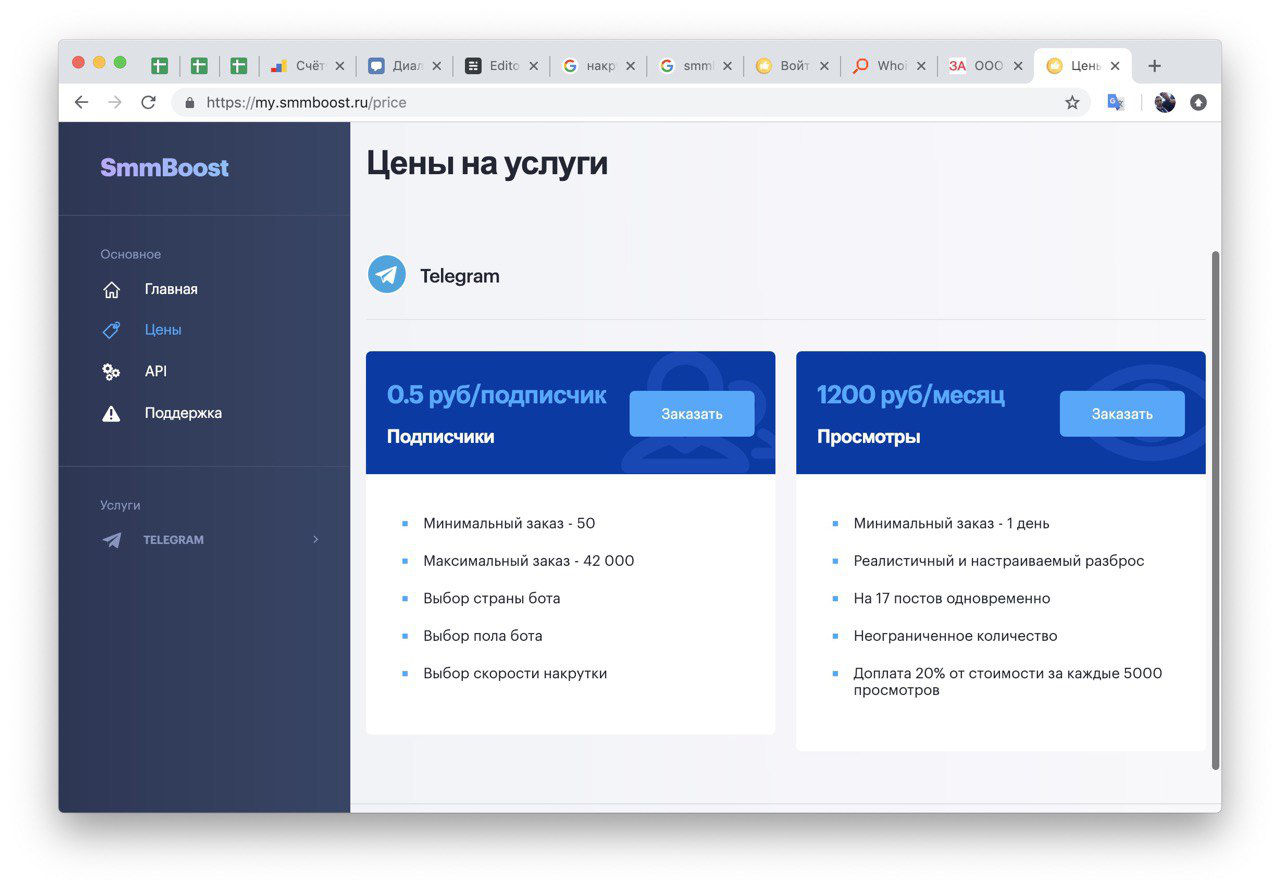1280x890 pixels.
Task: Click the chevron next to TELEGRAM
Action: click(x=316, y=539)
